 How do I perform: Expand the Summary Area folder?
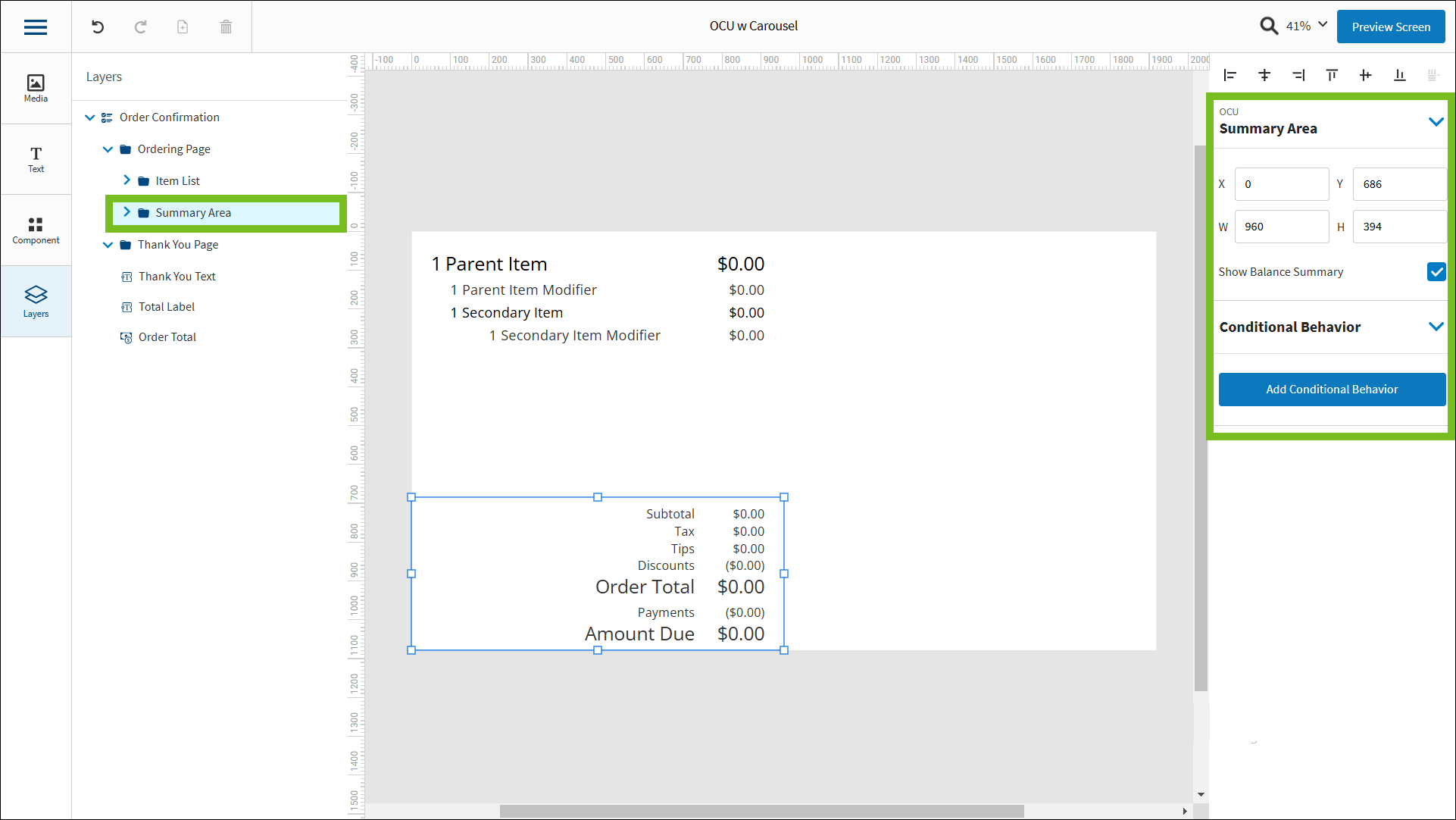pos(127,213)
